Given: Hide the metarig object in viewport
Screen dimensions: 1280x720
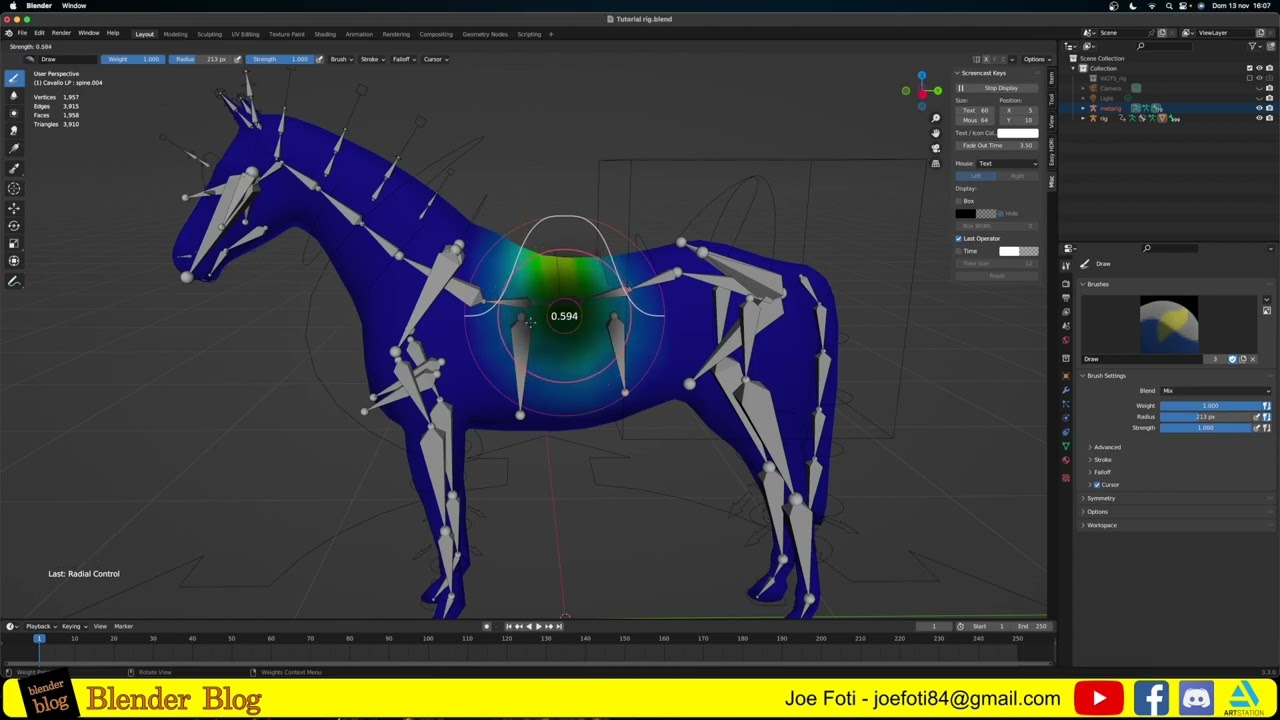Looking at the screenshot, I should pyautogui.click(x=1259, y=108).
